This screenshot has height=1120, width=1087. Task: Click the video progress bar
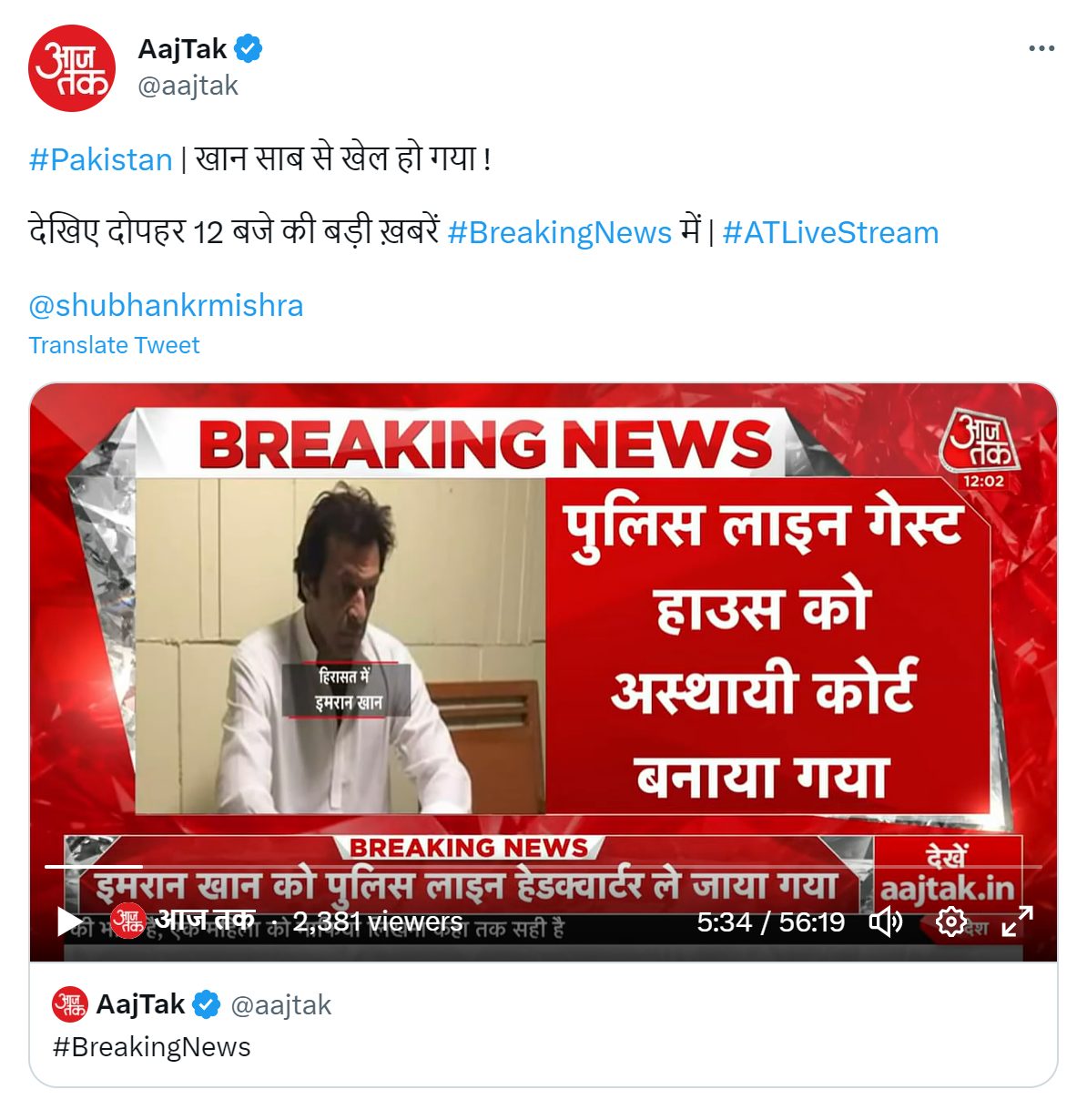click(543, 866)
